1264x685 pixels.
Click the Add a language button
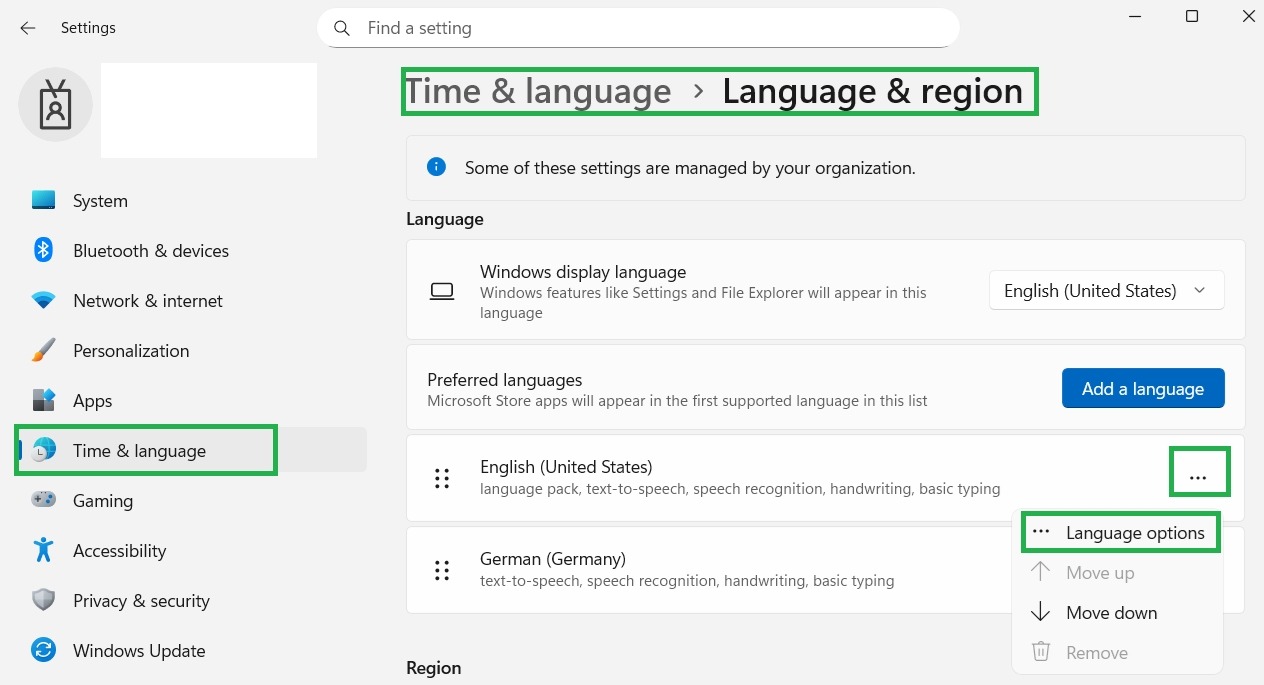click(x=1143, y=388)
